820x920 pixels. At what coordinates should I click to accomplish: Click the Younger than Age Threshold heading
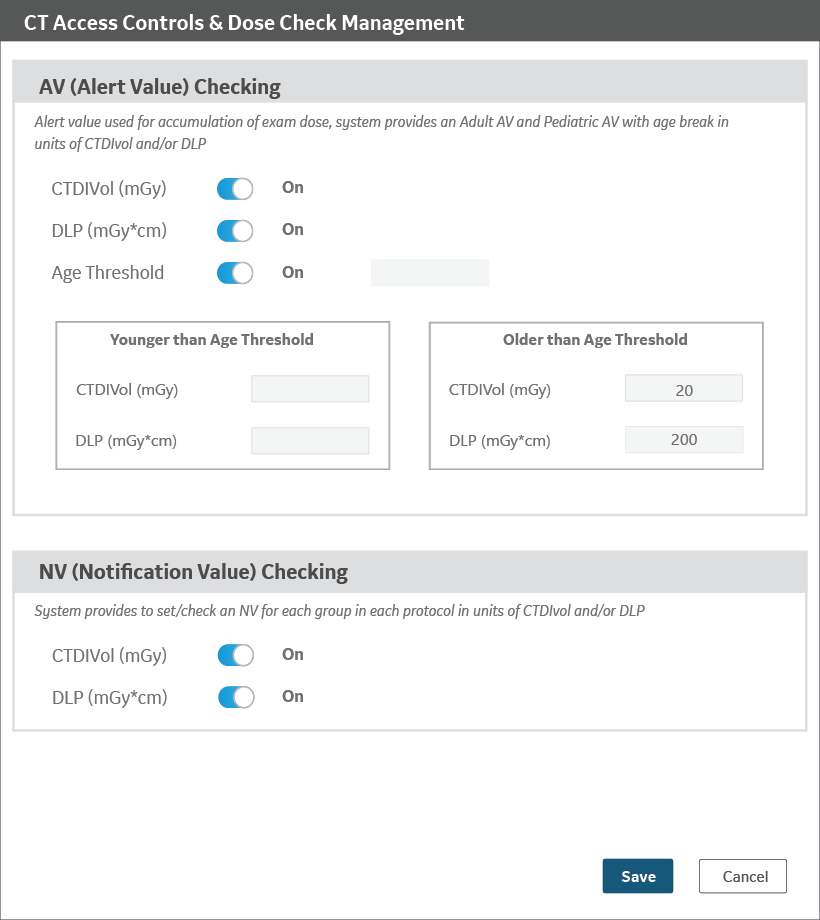point(212,340)
